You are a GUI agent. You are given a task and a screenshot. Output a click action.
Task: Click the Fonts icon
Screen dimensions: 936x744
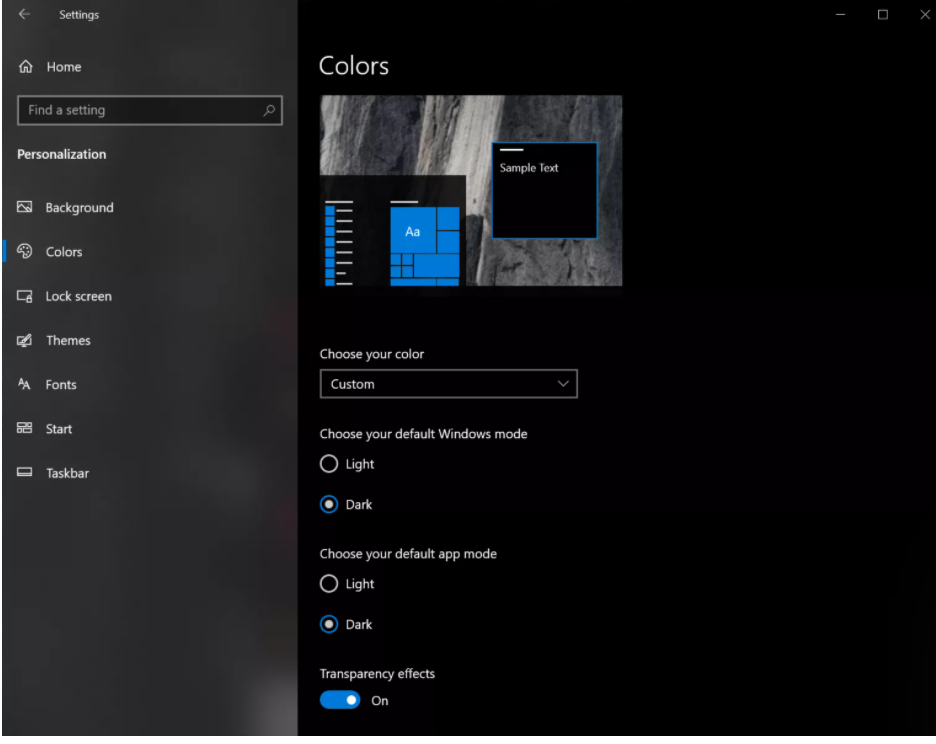pos(24,384)
